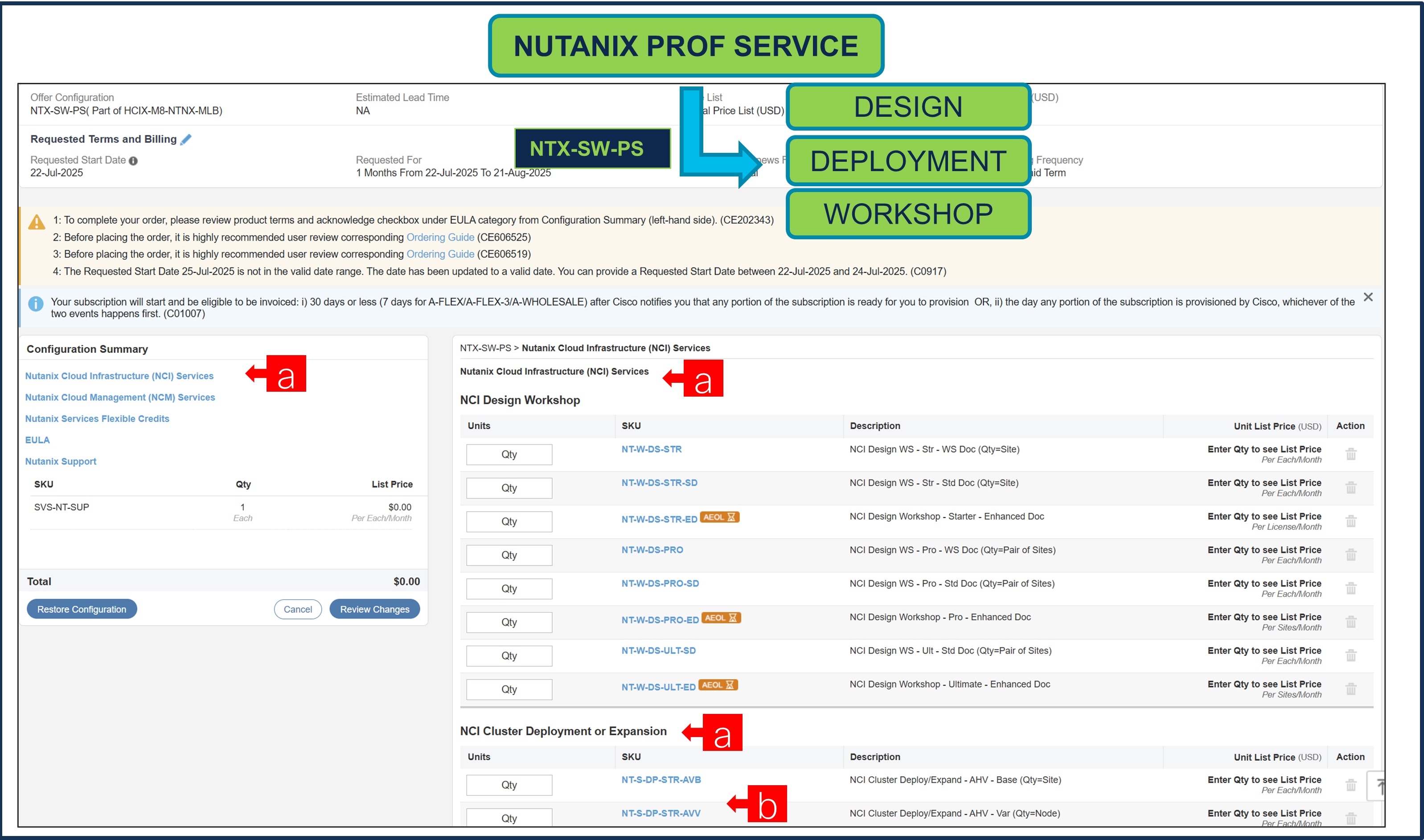This screenshot has width=1424, height=840.
Task: Delete the NT-W-DS-ULT-SD row
Action: tap(1351, 656)
